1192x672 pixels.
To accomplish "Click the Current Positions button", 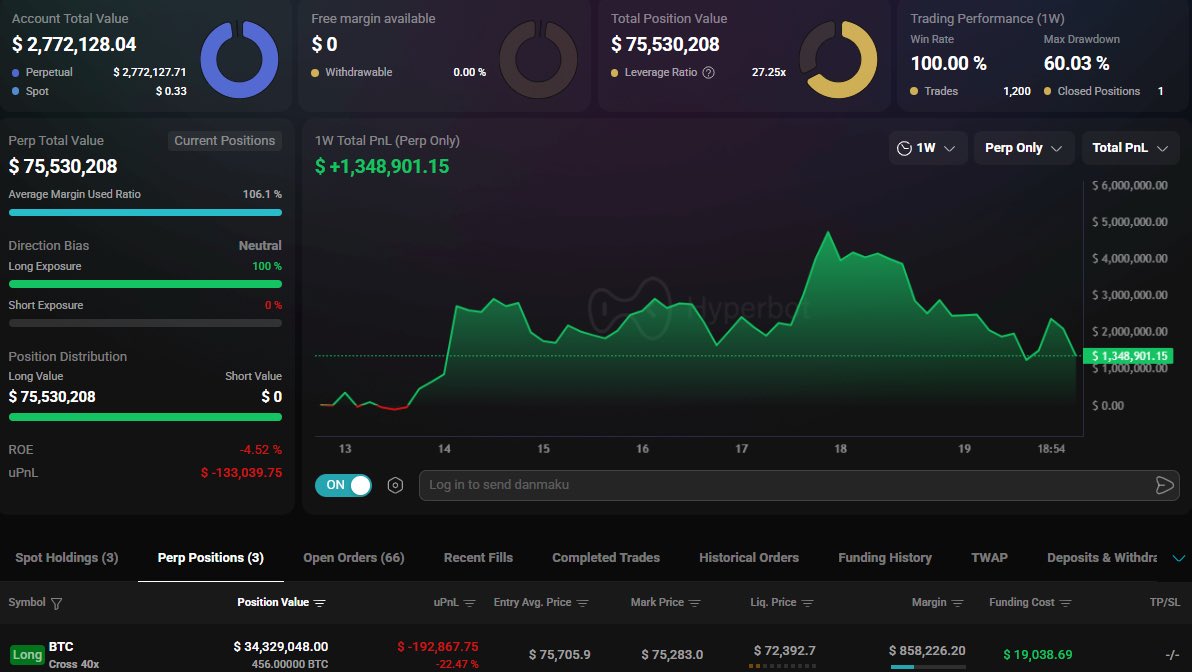I will click(224, 141).
